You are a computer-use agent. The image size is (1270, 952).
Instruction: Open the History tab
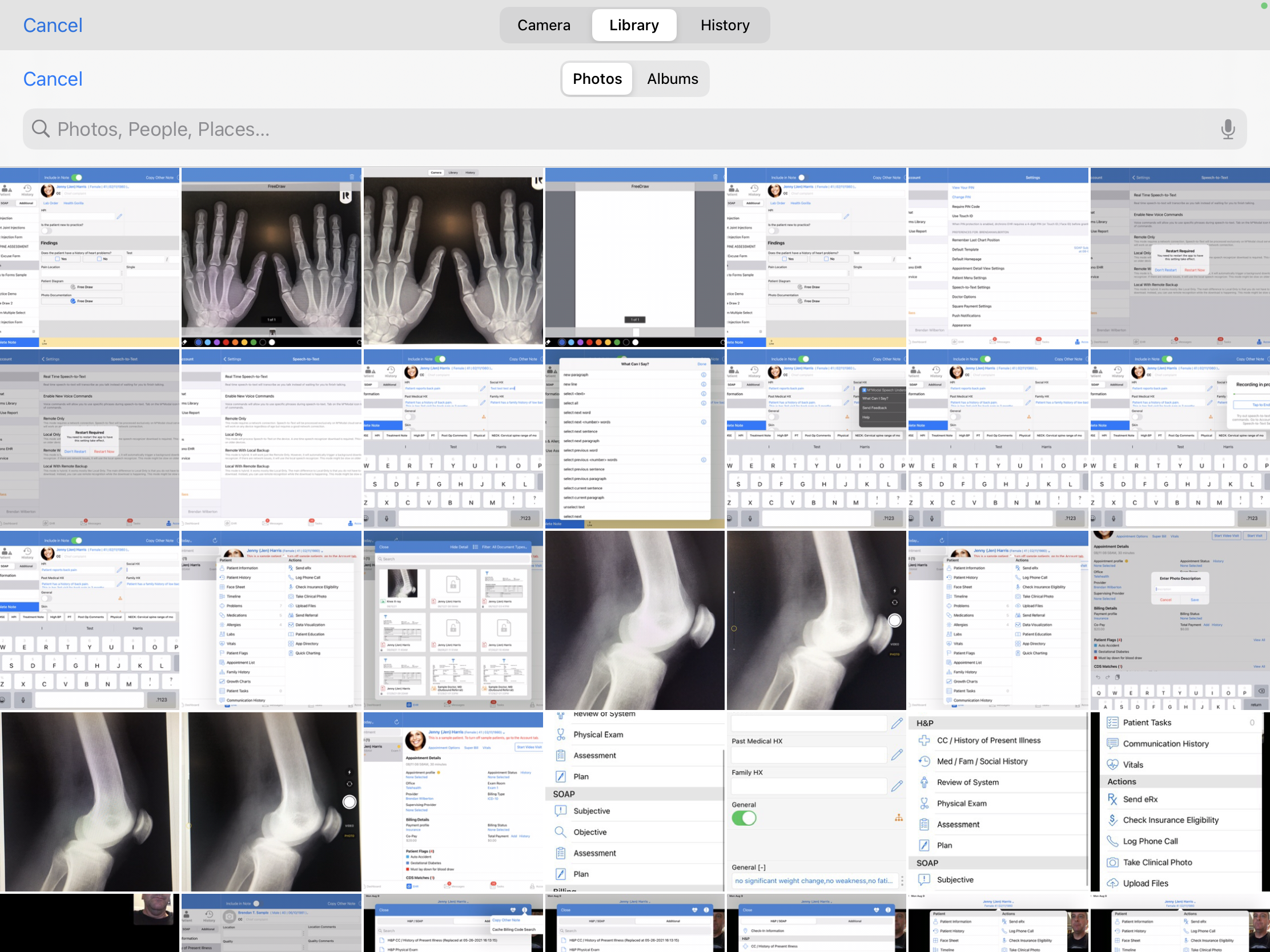point(725,25)
